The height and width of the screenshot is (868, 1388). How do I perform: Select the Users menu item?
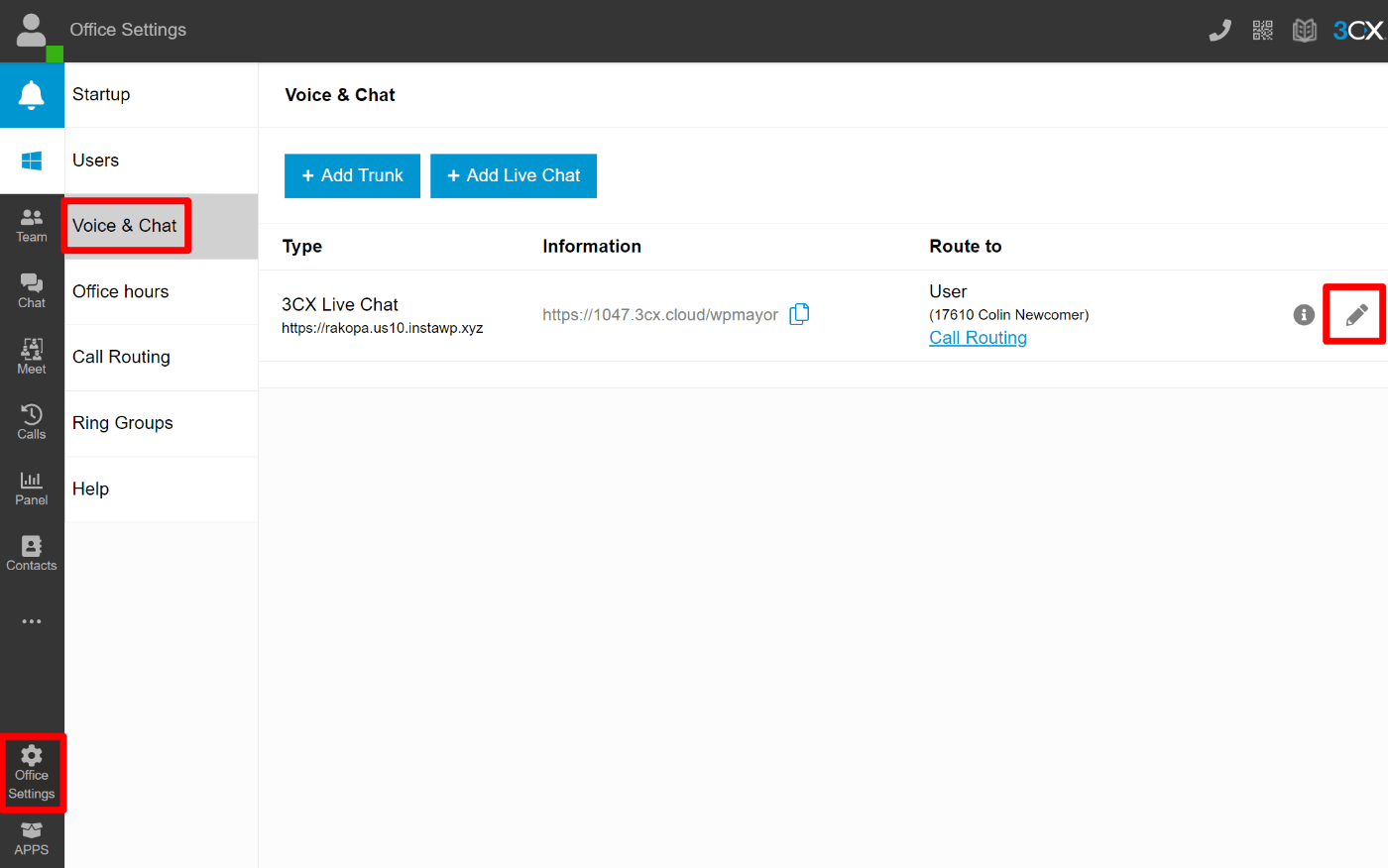click(x=162, y=161)
